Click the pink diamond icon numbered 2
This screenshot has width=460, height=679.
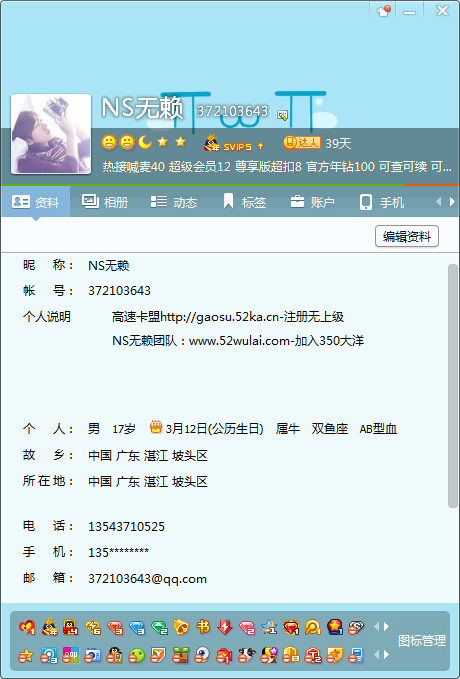click(x=247, y=627)
